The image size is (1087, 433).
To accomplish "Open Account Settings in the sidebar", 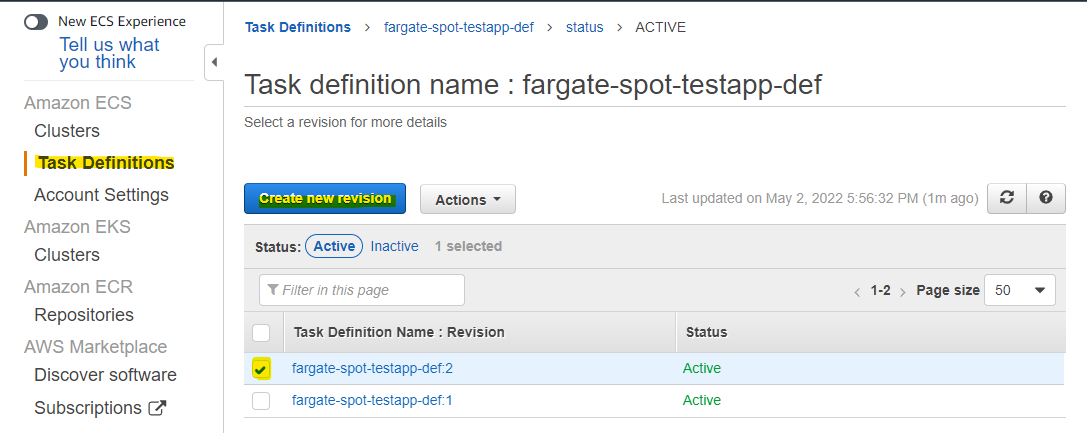I will click(101, 195).
